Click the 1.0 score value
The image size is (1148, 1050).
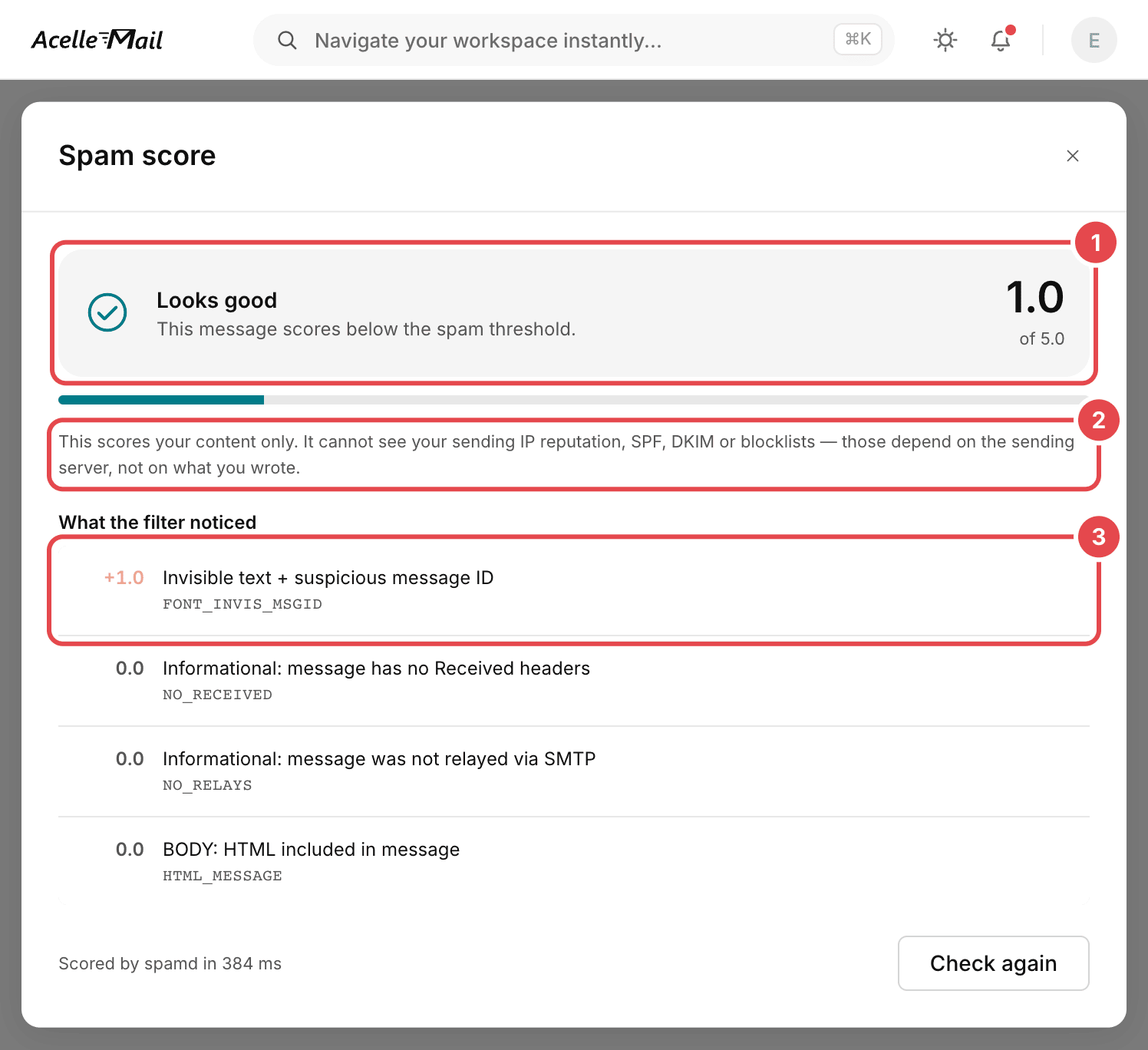tap(1034, 297)
